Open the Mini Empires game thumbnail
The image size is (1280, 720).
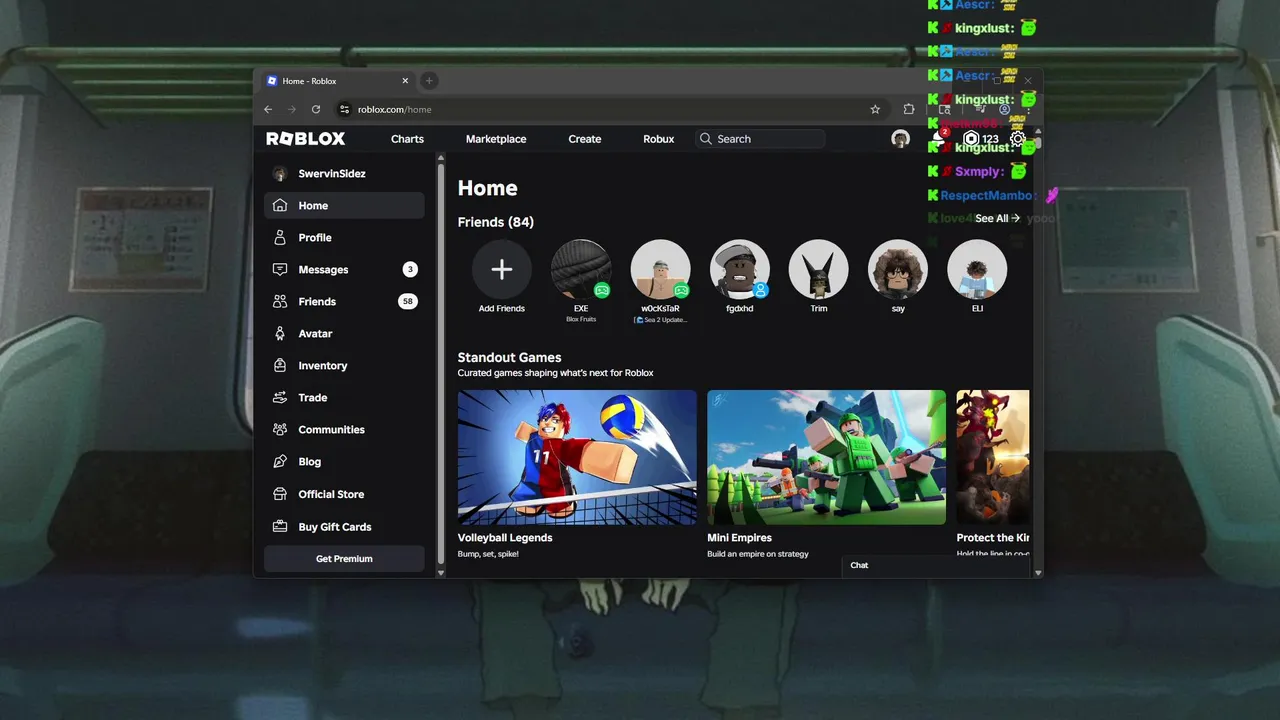point(826,457)
